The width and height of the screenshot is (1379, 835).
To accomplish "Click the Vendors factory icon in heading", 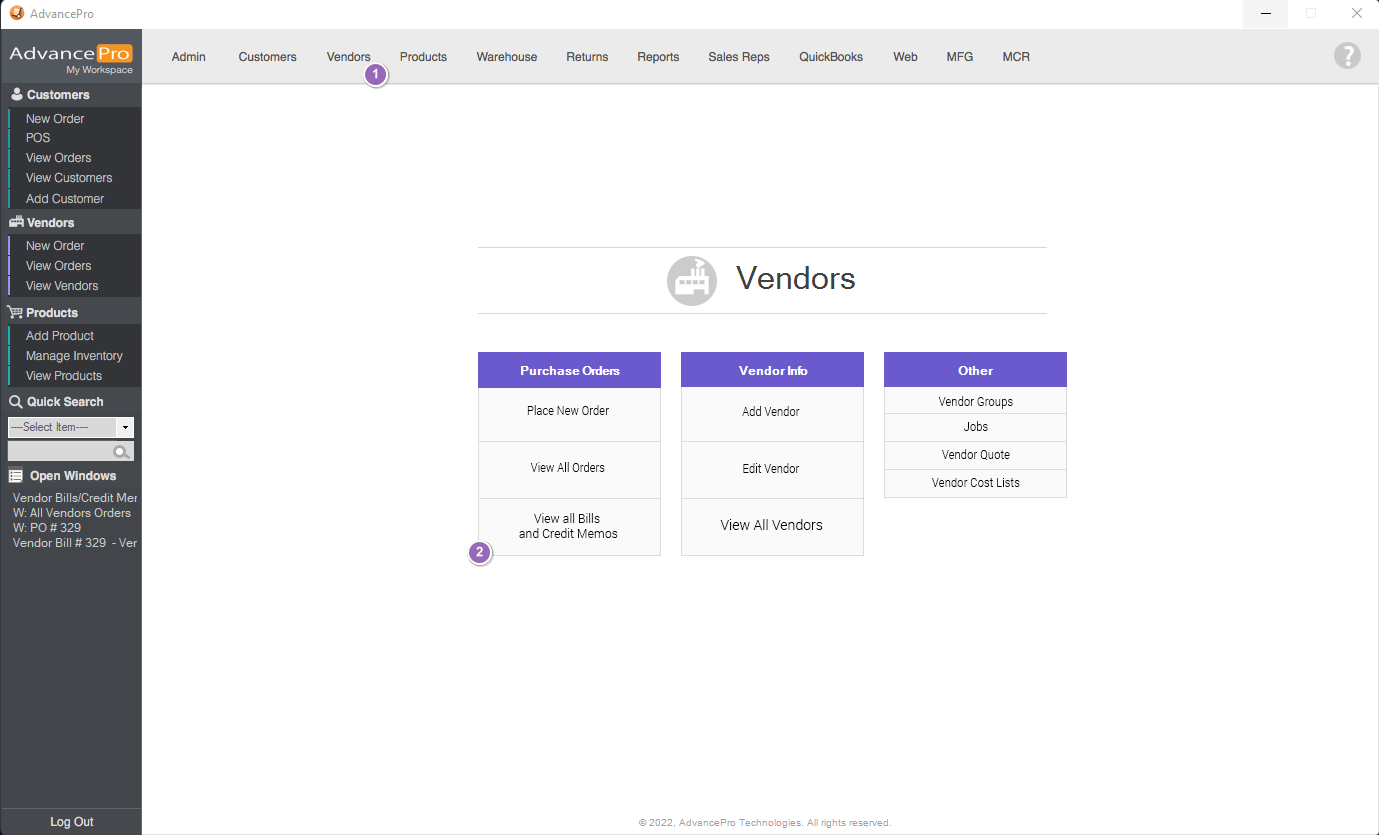I will (x=692, y=280).
